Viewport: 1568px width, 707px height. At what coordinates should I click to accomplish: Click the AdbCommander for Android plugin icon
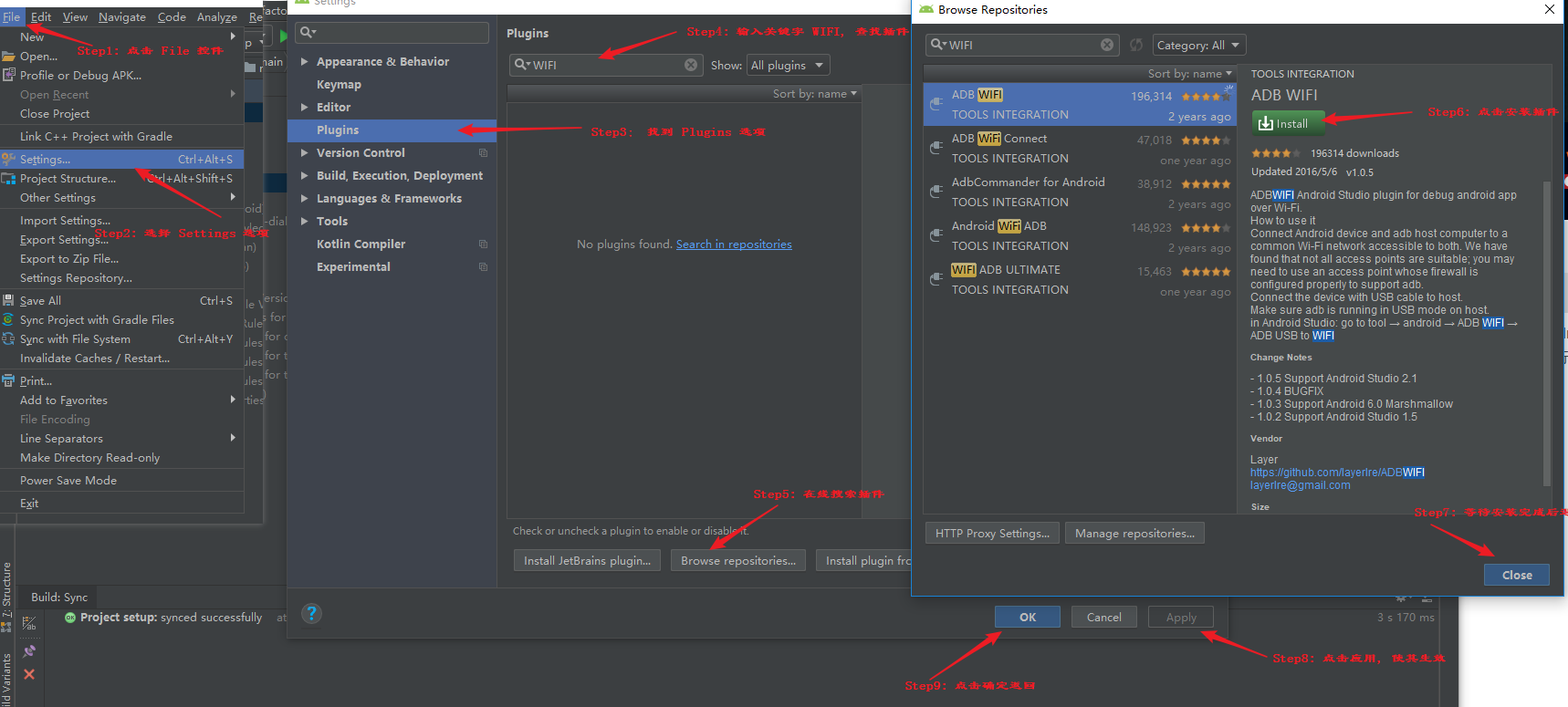click(936, 192)
